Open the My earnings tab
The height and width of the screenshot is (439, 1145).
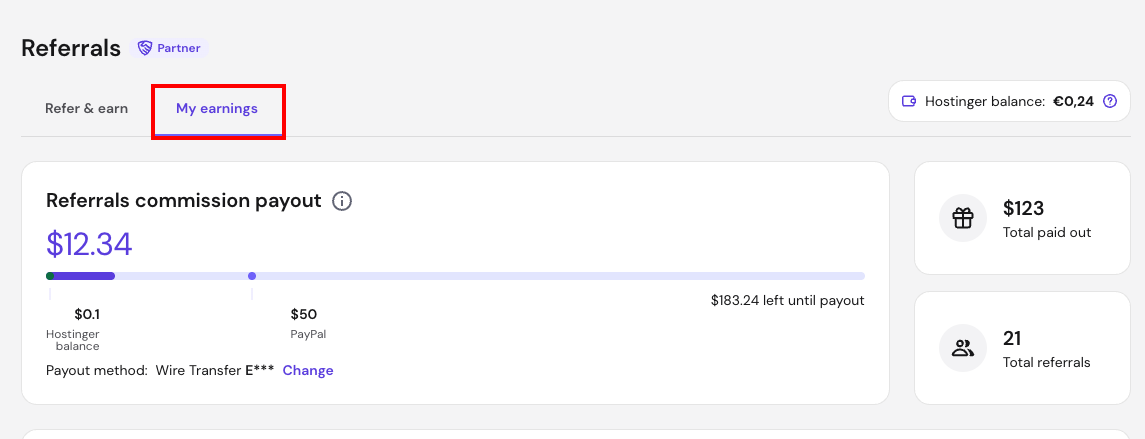pyautogui.click(x=217, y=109)
